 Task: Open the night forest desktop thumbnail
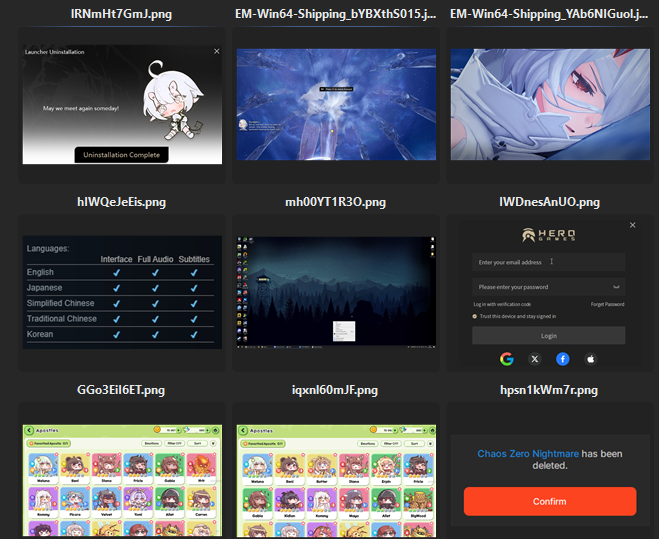coord(336,292)
